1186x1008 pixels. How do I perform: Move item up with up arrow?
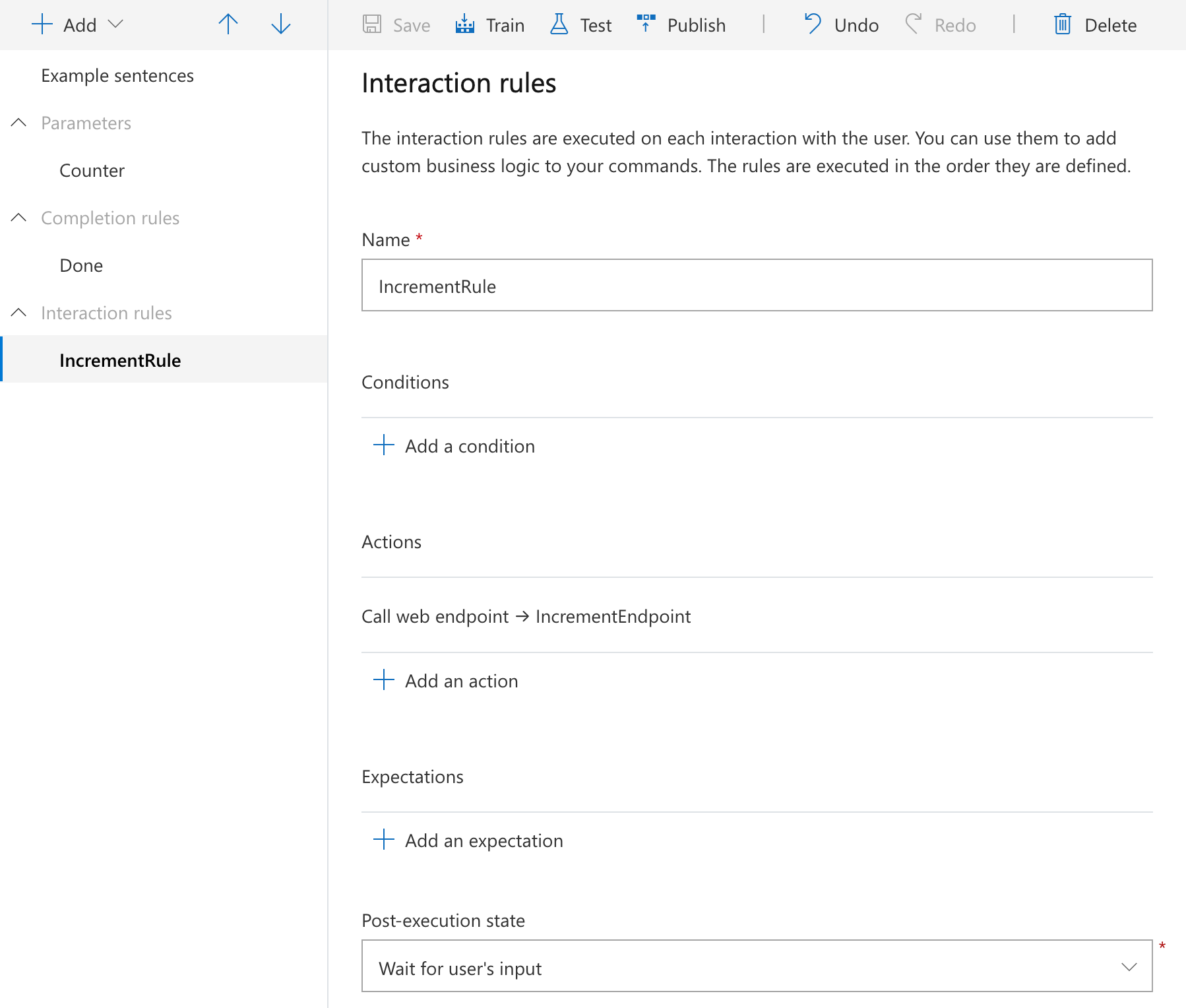click(x=228, y=24)
